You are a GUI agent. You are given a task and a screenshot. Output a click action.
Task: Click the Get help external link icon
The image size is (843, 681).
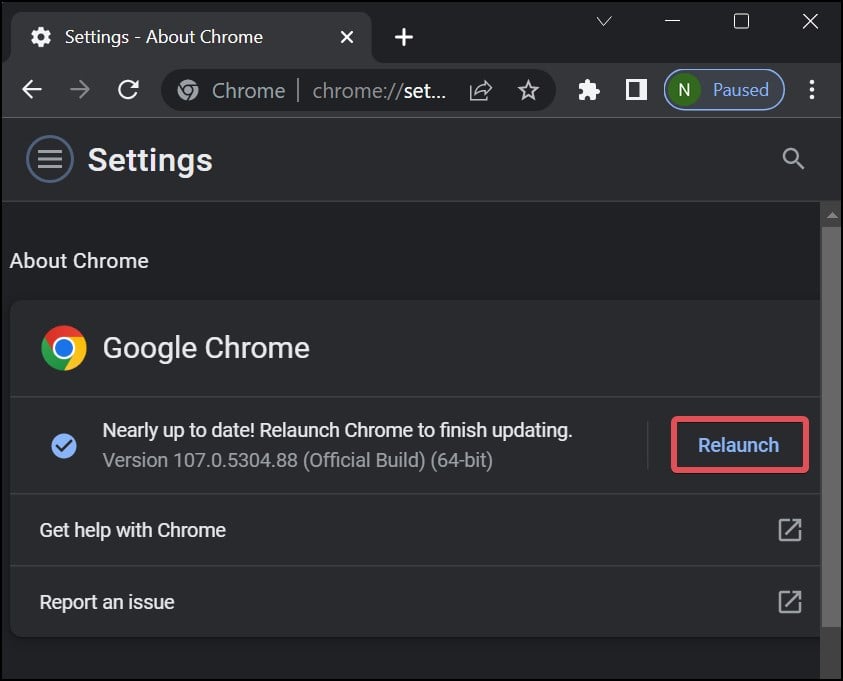click(x=790, y=530)
